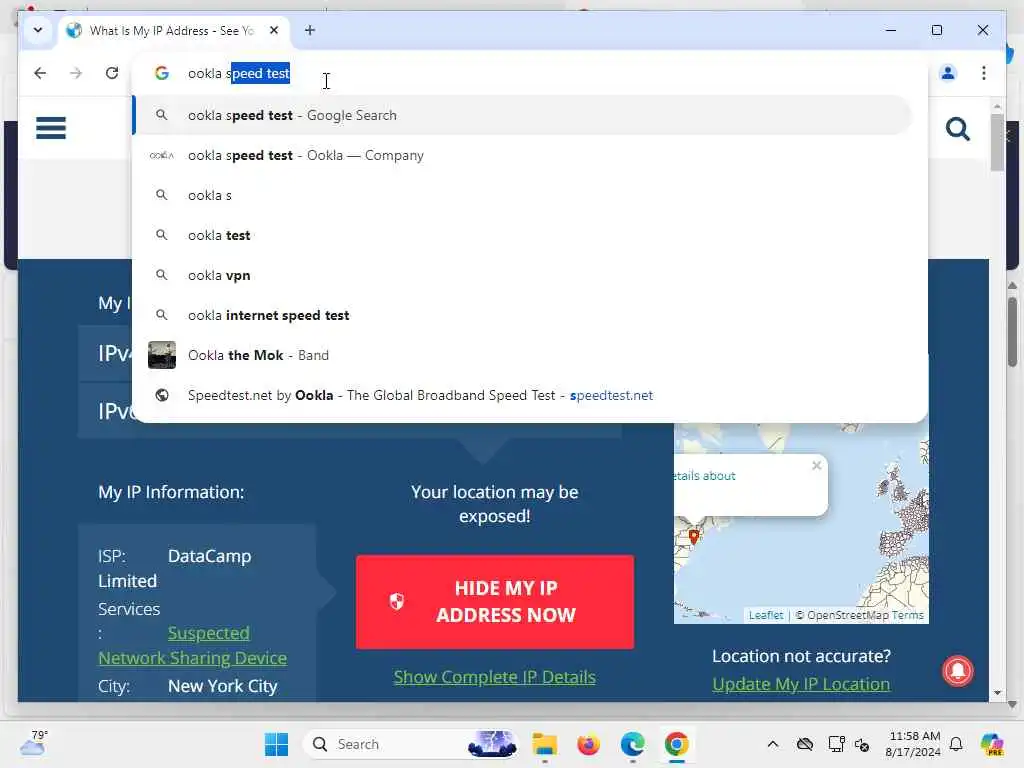The image size is (1024, 768).
Task: Open the Windows Start menu
Action: tap(276, 744)
